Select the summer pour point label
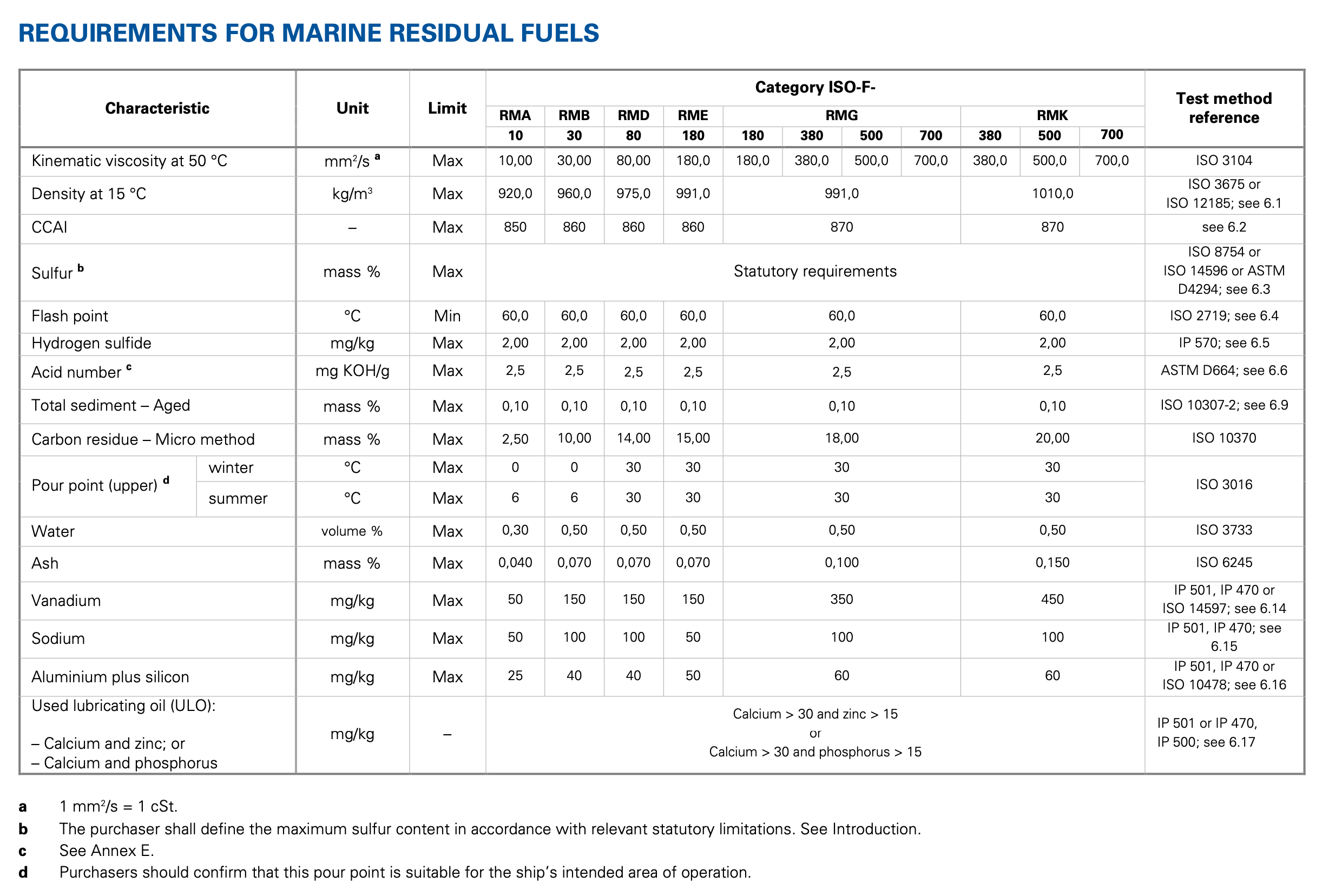This screenshot has width=1329, height=896. pyautogui.click(x=238, y=499)
